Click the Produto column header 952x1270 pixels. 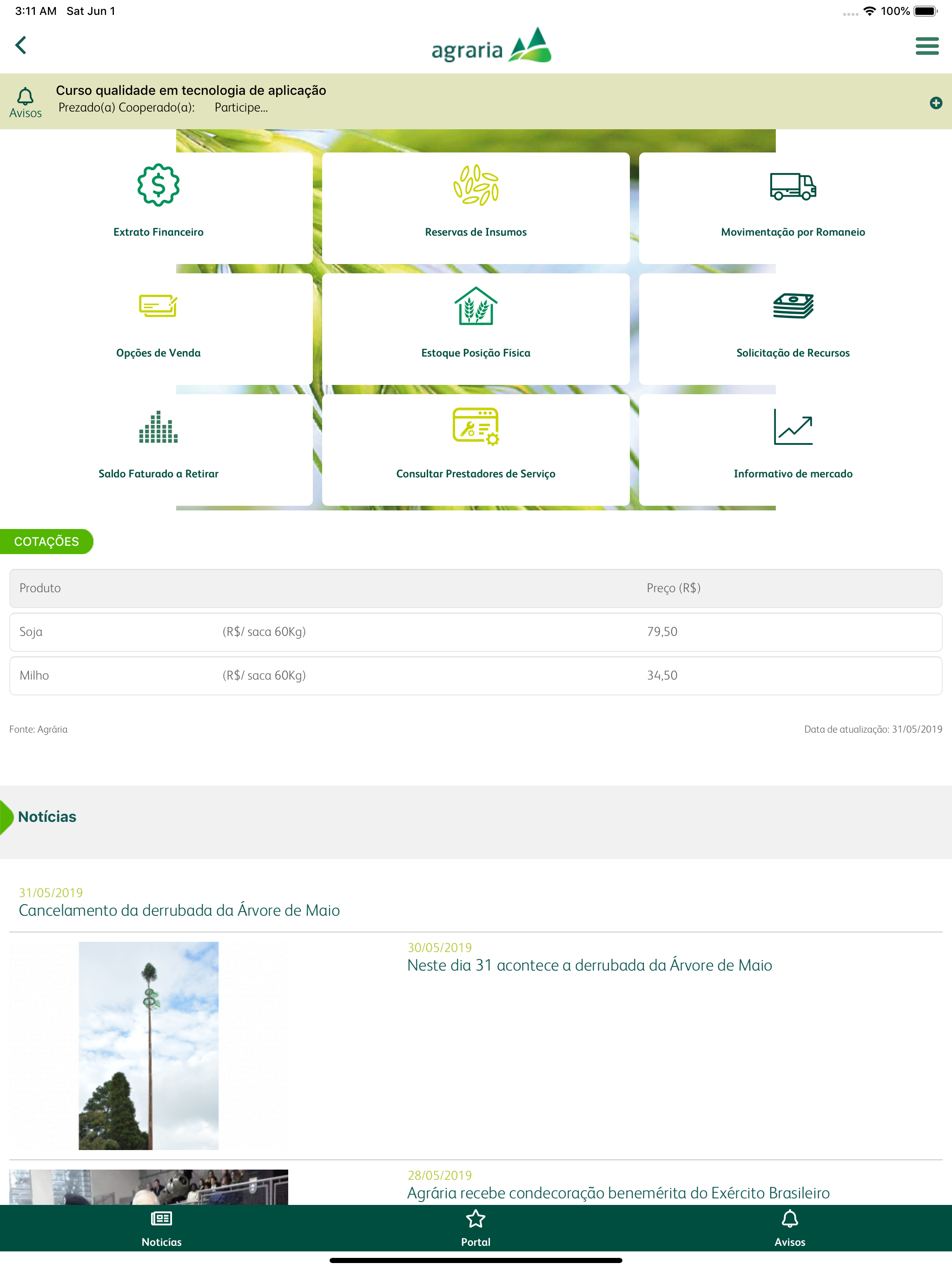[x=40, y=588]
